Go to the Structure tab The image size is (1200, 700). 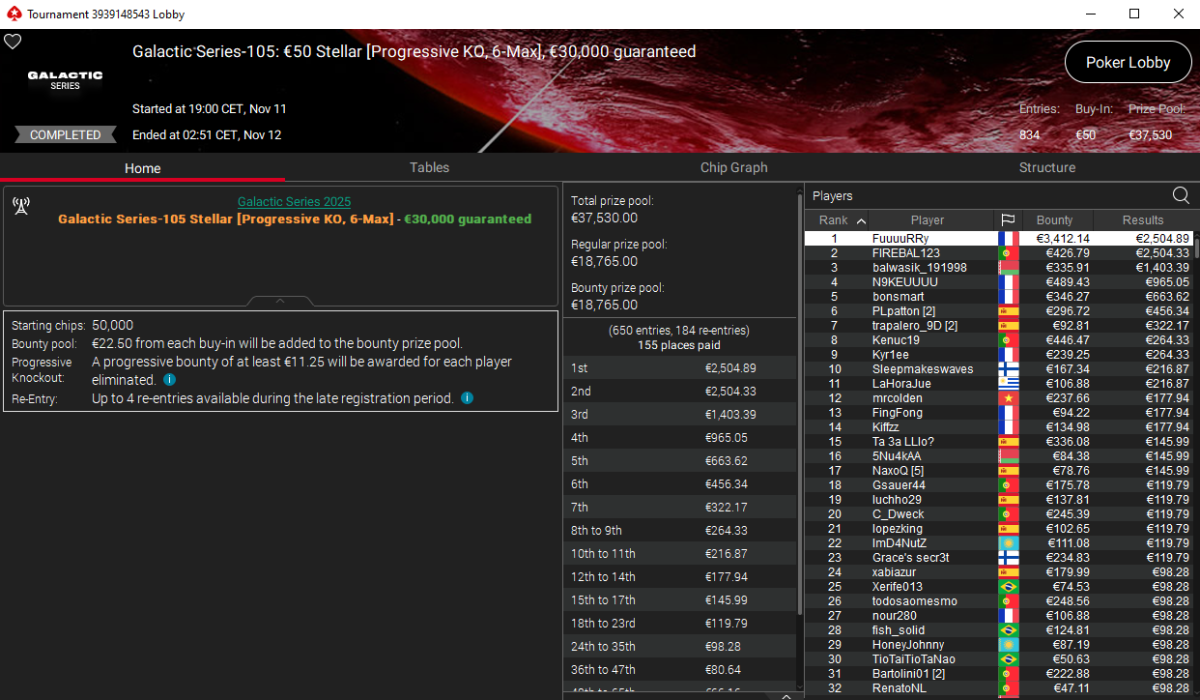point(1047,167)
